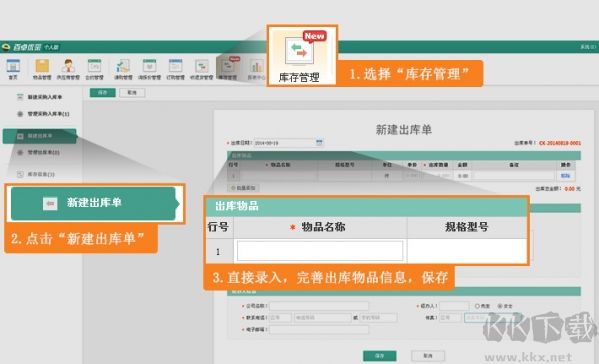Open the 合约管理 contract icon

pyautogui.click(x=94, y=69)
